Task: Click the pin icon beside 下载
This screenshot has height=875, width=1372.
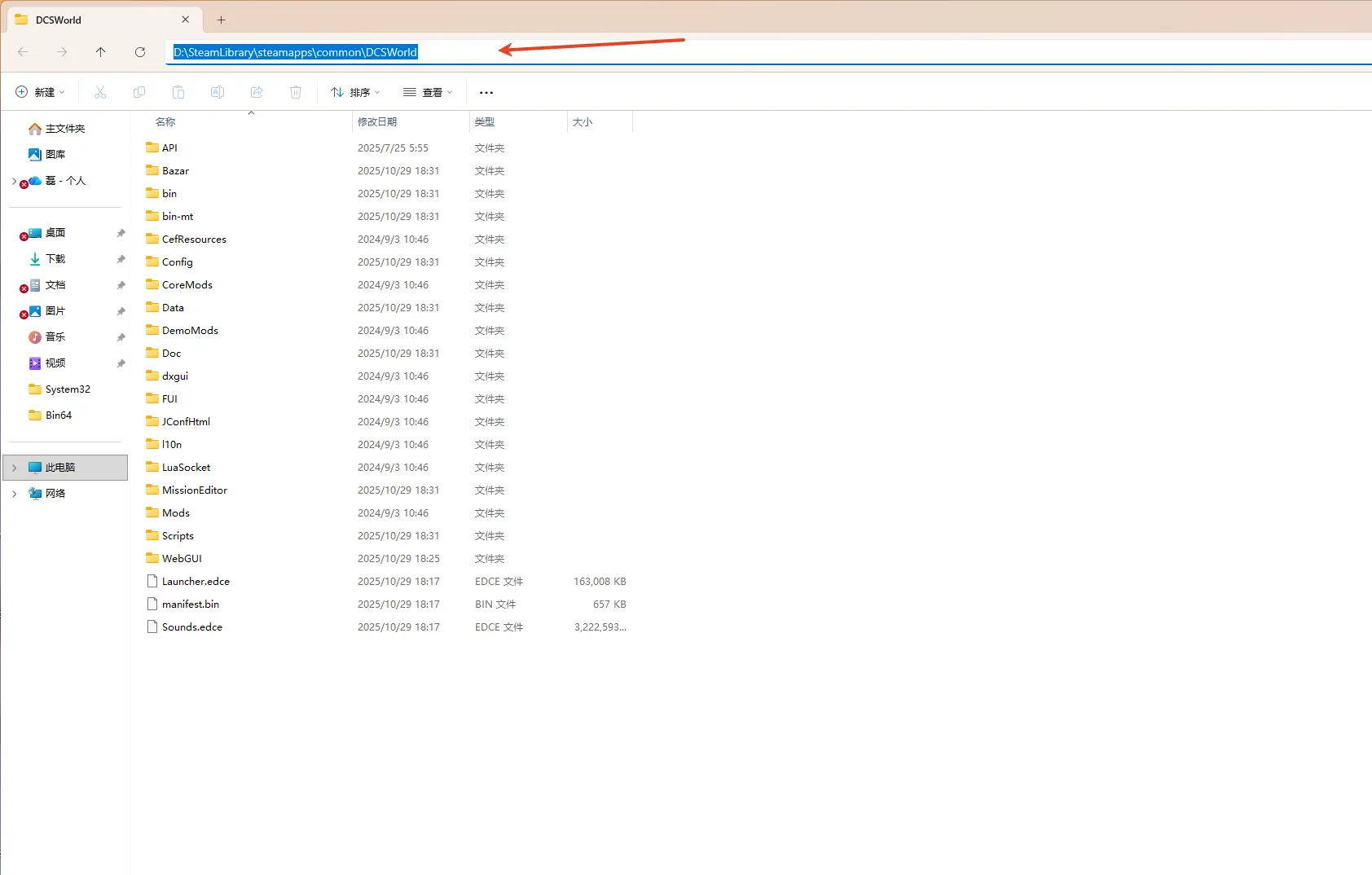Action: 121,259
